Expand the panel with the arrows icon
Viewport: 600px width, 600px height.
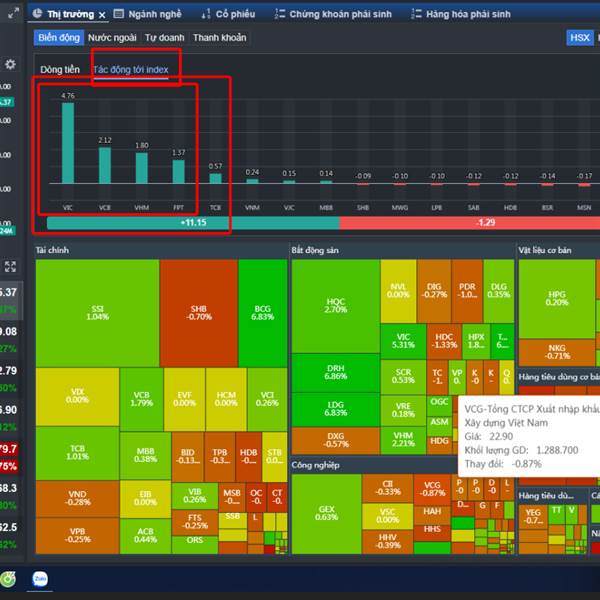click(x=10, y=266)
